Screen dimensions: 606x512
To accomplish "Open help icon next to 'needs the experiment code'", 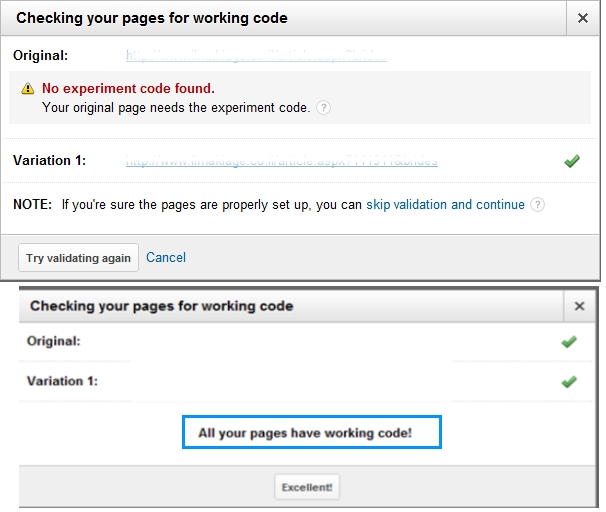I will 323,108.
